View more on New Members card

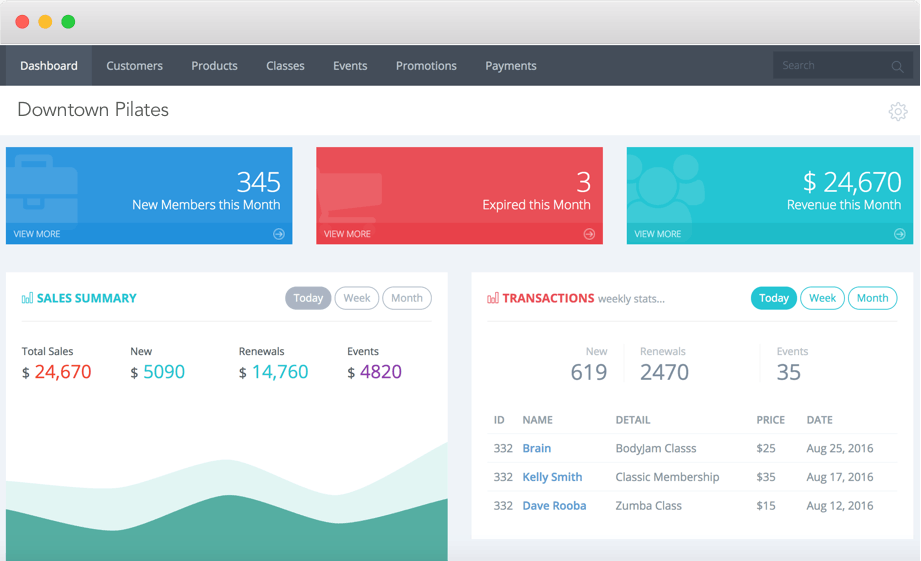(x=37, y=234)
